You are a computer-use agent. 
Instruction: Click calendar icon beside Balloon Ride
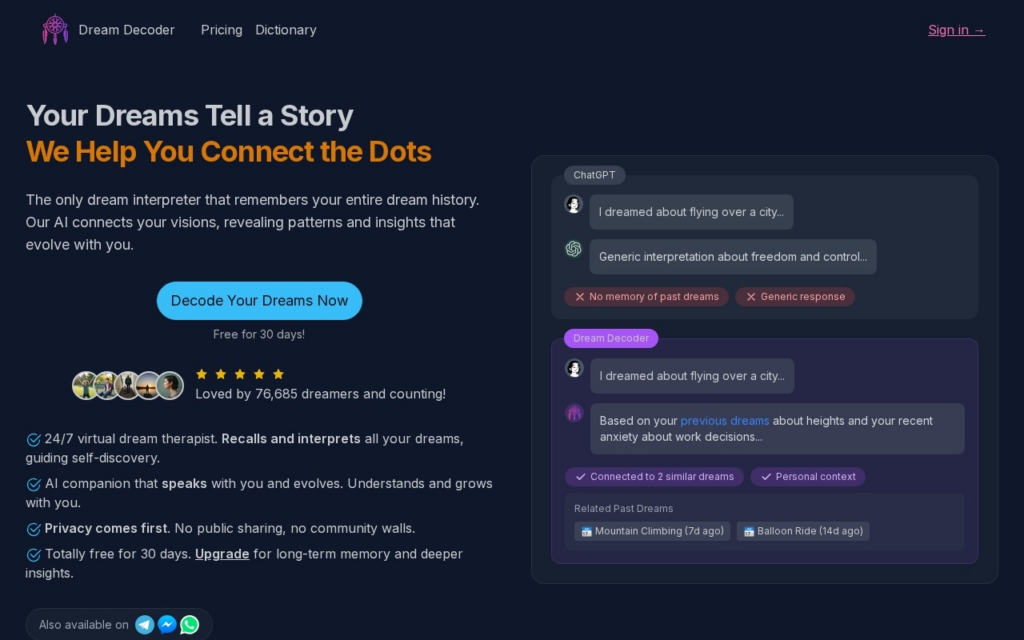click(x=749, y=532)
